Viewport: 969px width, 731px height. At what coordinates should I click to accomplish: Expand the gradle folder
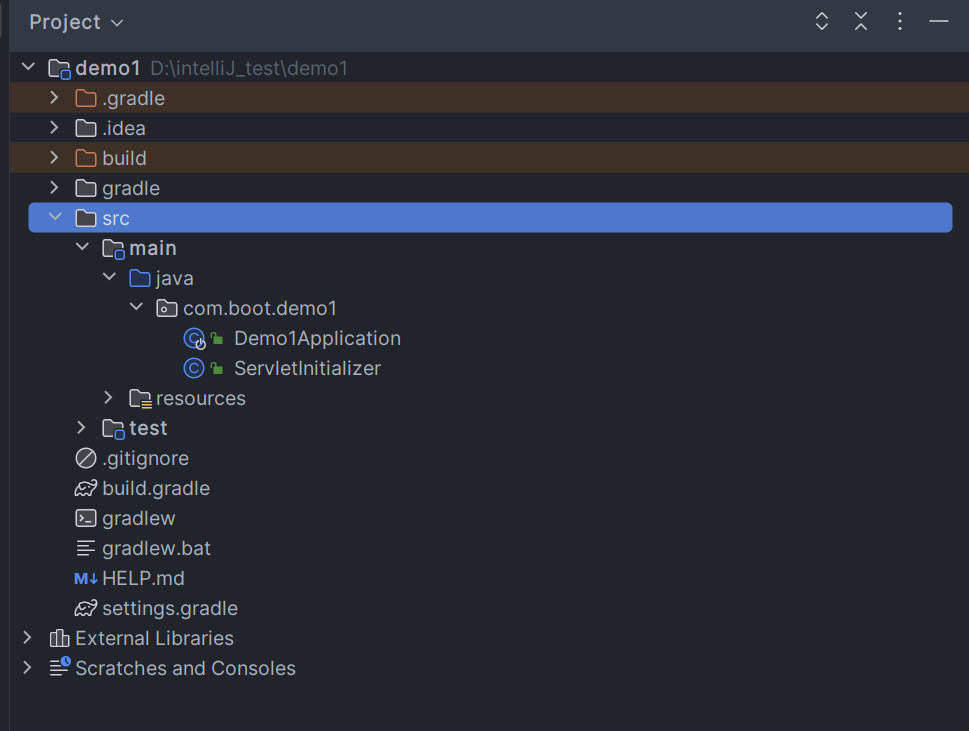(54, 187)
